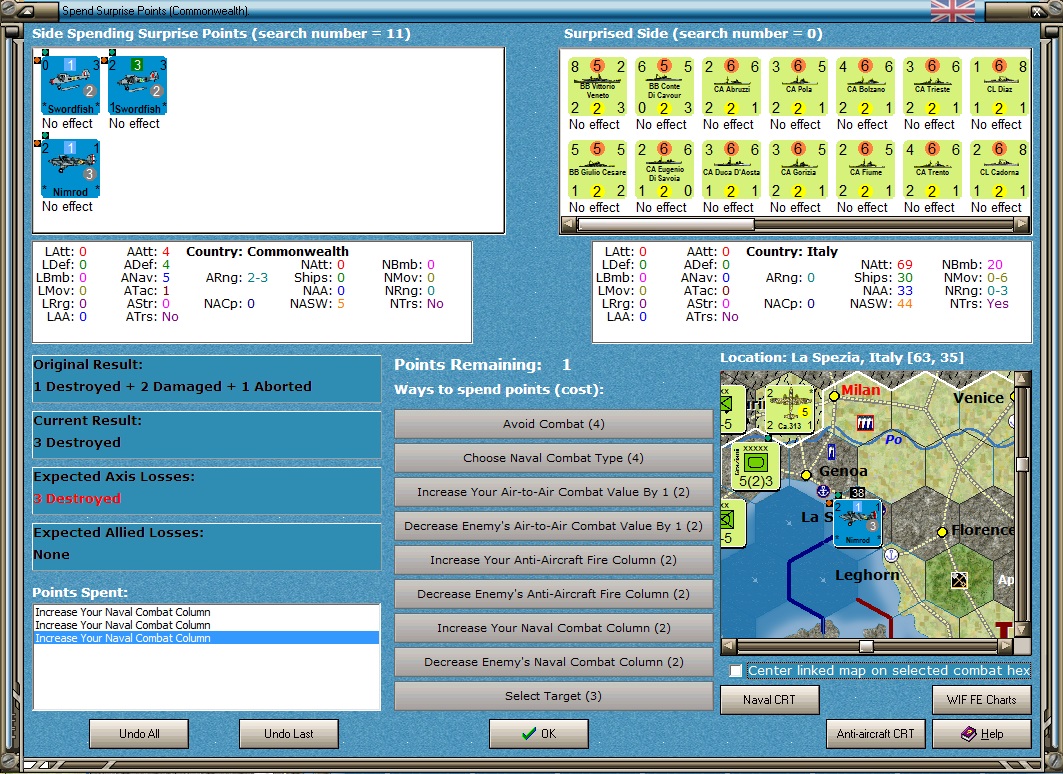Click the map horizontal scrollbar thumb
This screenshot has height=774, width=1063.
point(866,646)
